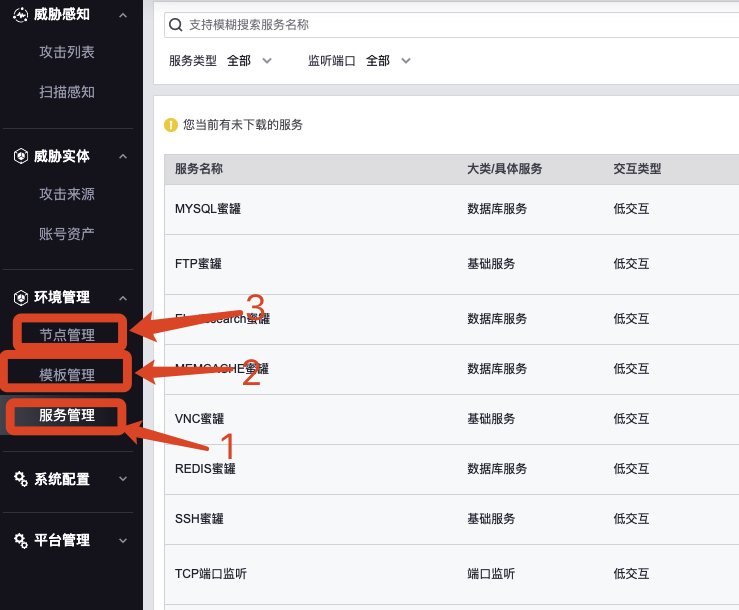Screen dimensions: 739x610
Task: Navigate to 节点管理 page
Action: (67, 335)
